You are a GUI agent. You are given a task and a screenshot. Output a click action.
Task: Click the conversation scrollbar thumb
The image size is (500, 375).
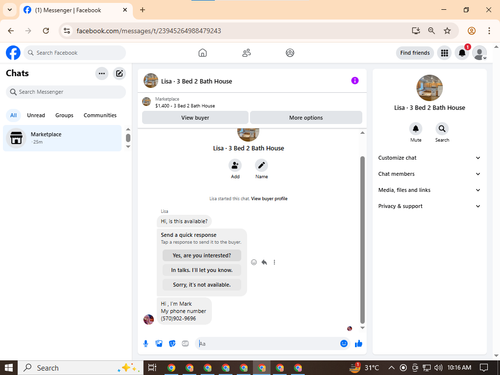362,240
